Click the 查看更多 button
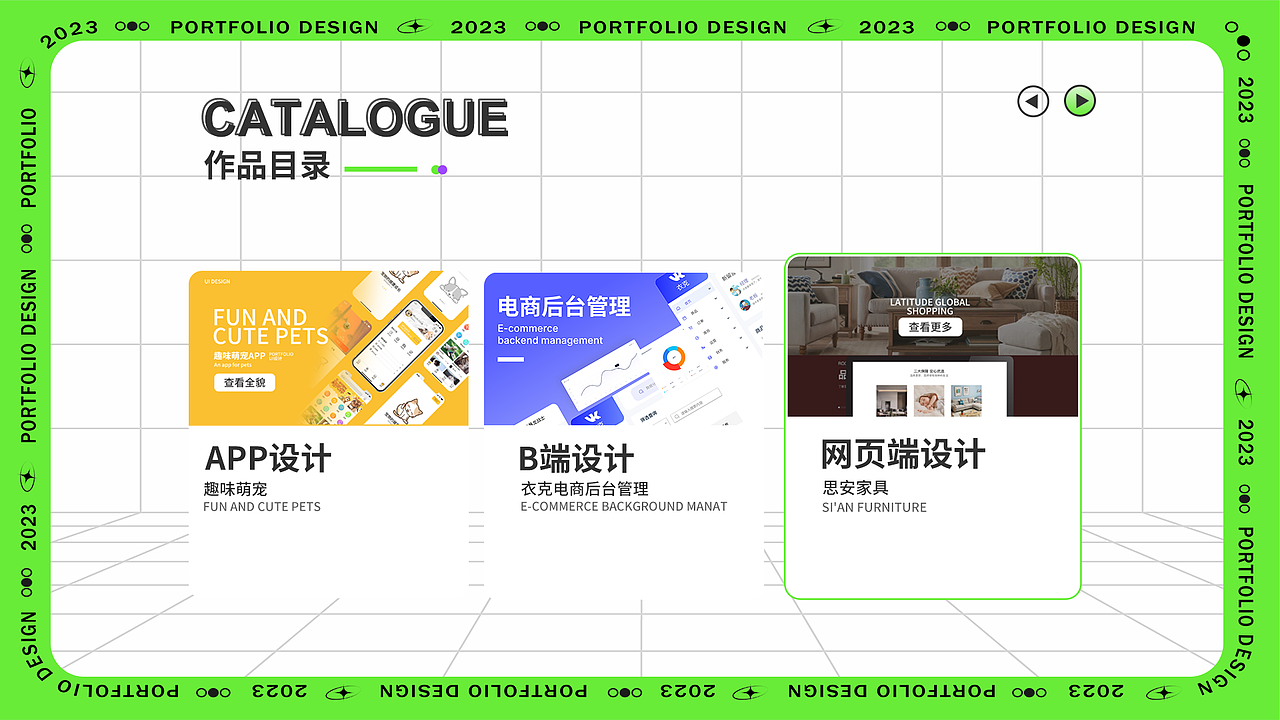Screen dimensions: 1280x720 click(x=930, y=327)
